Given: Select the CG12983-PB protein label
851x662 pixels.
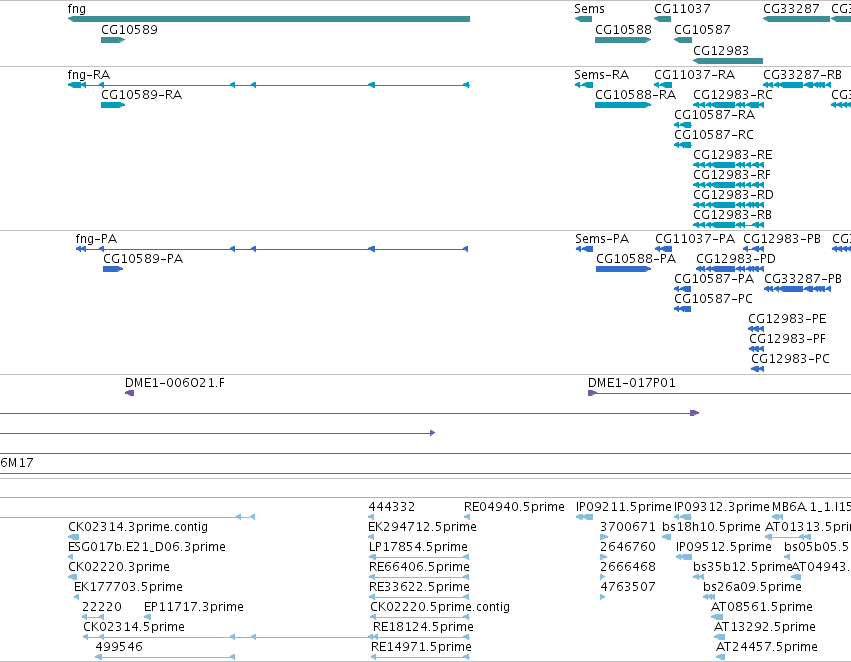Looking at the screenshot, I should coord(782,239).
